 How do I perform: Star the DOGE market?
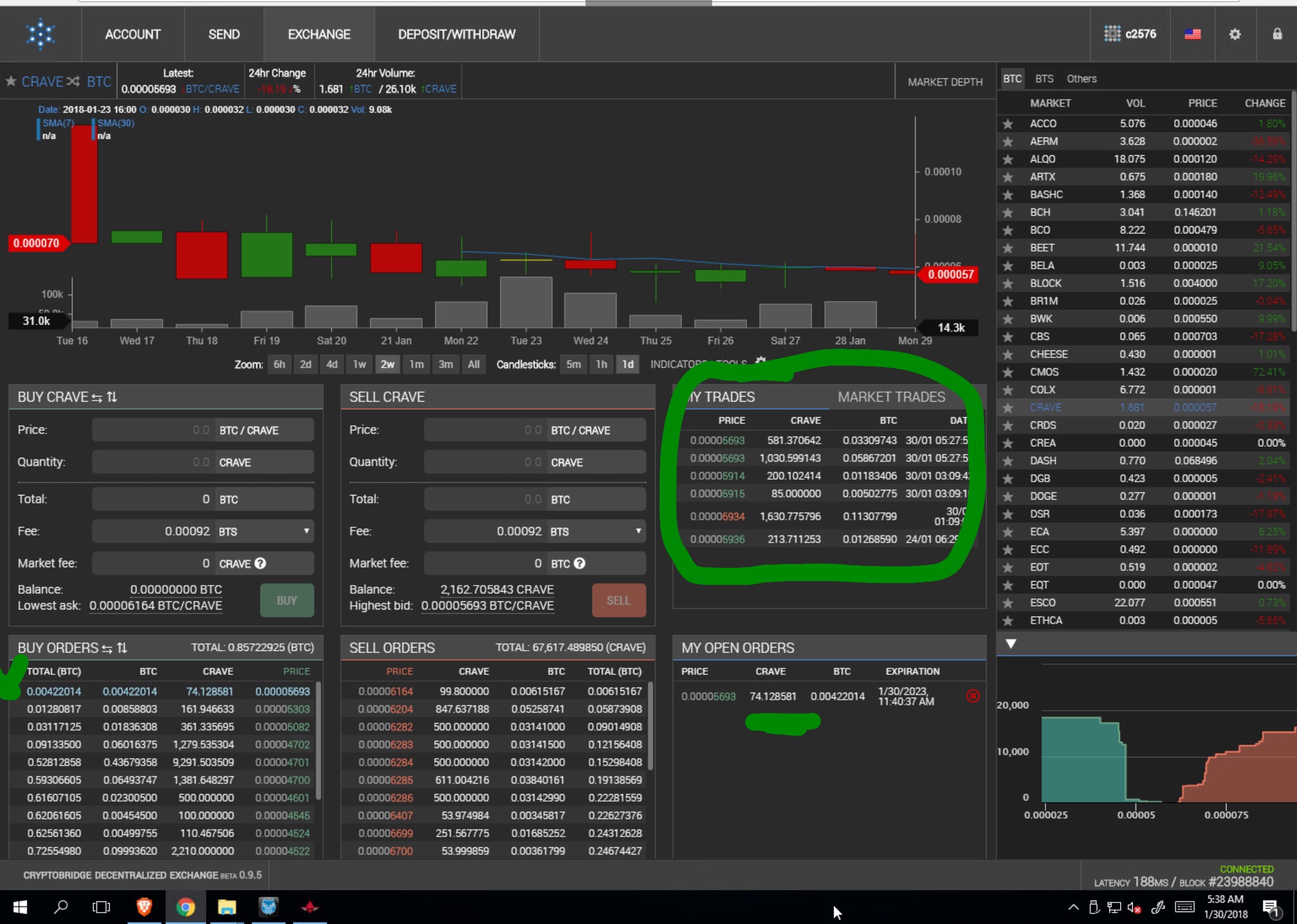pos(1007,497)
